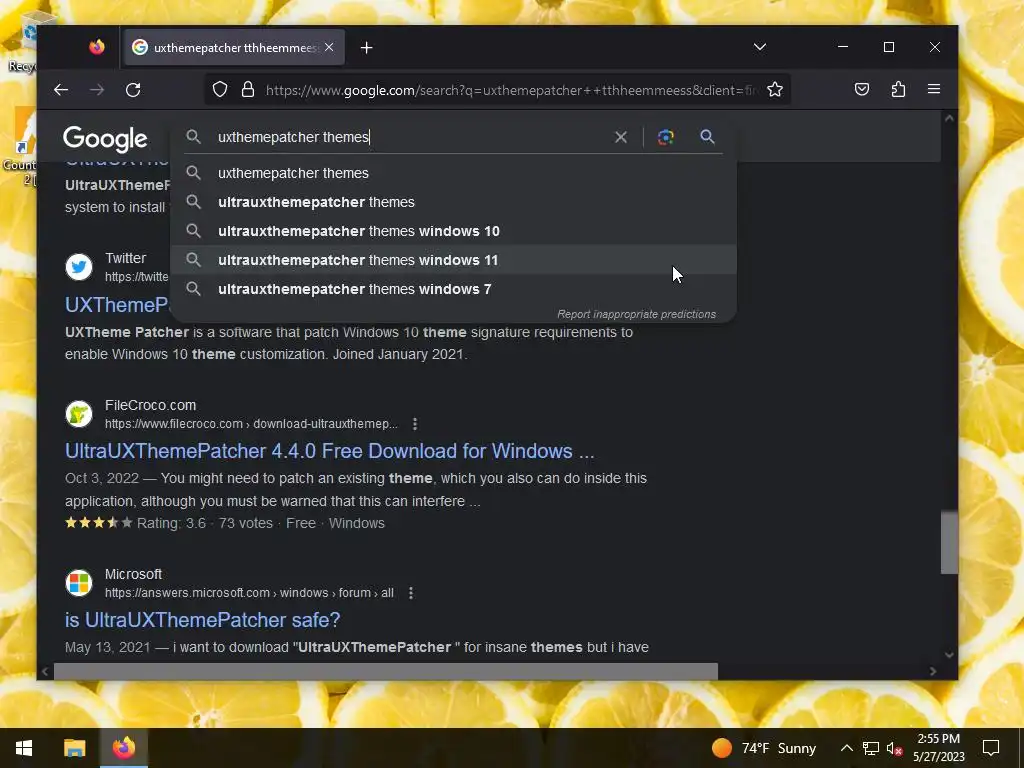Click horizontal scroll left arrow

45,671
